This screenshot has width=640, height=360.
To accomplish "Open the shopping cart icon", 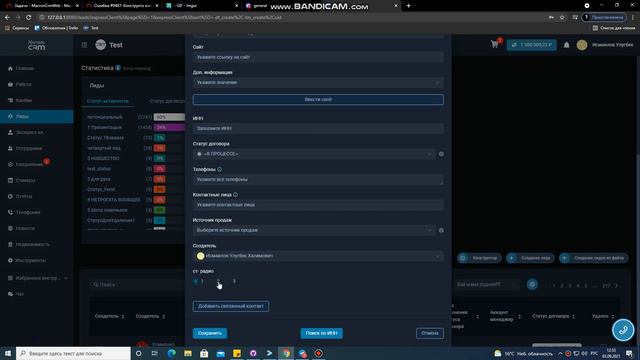I will point(495,44).
